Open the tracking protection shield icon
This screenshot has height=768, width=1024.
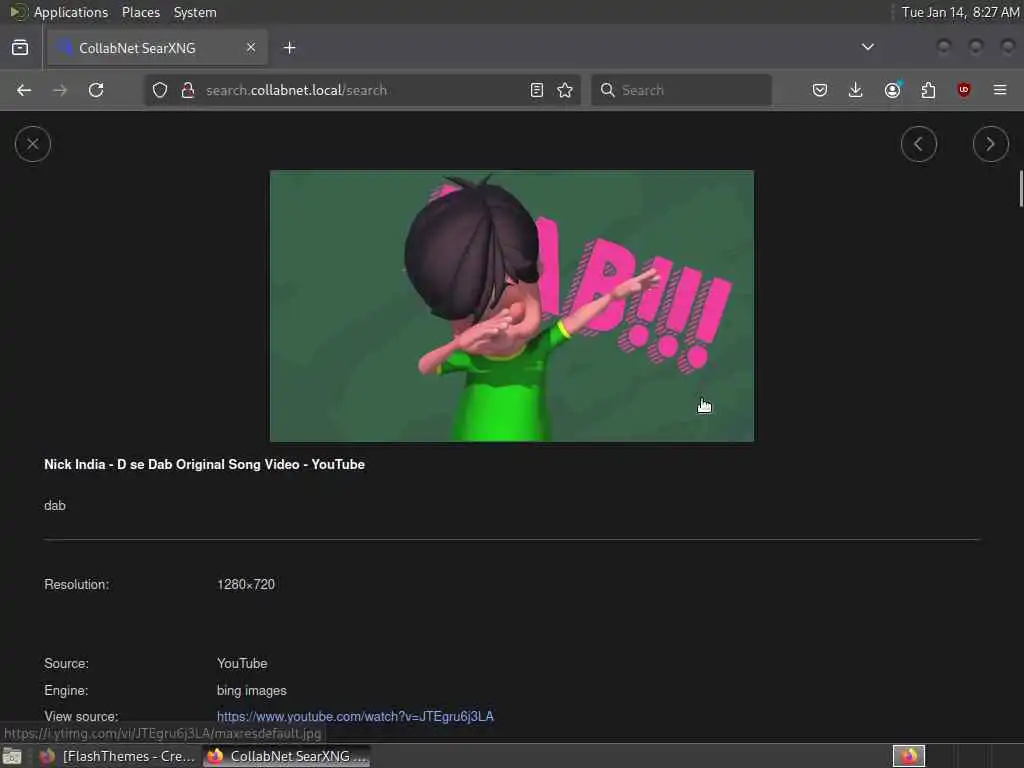[160, 90]
